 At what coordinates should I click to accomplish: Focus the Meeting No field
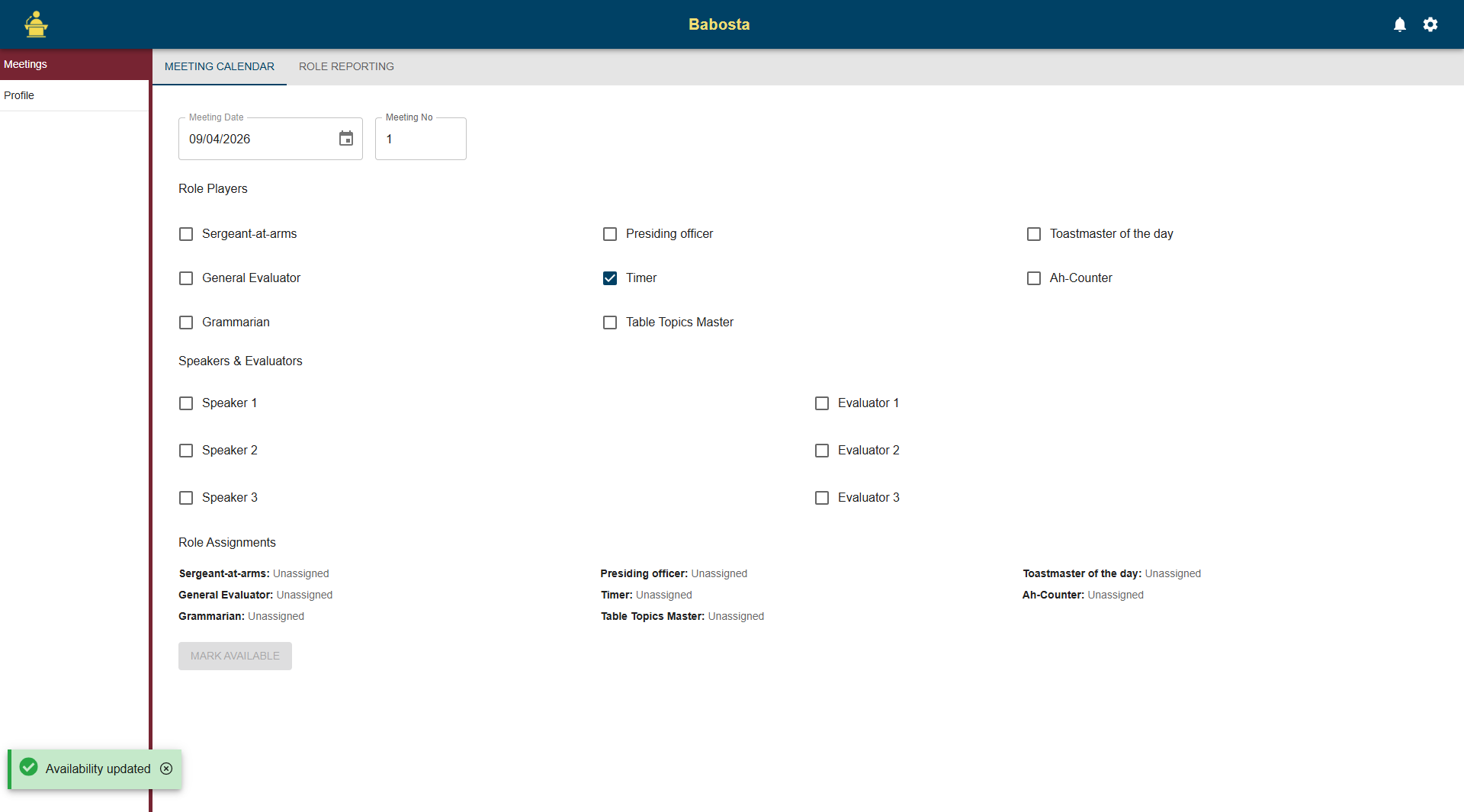point(421,139)
